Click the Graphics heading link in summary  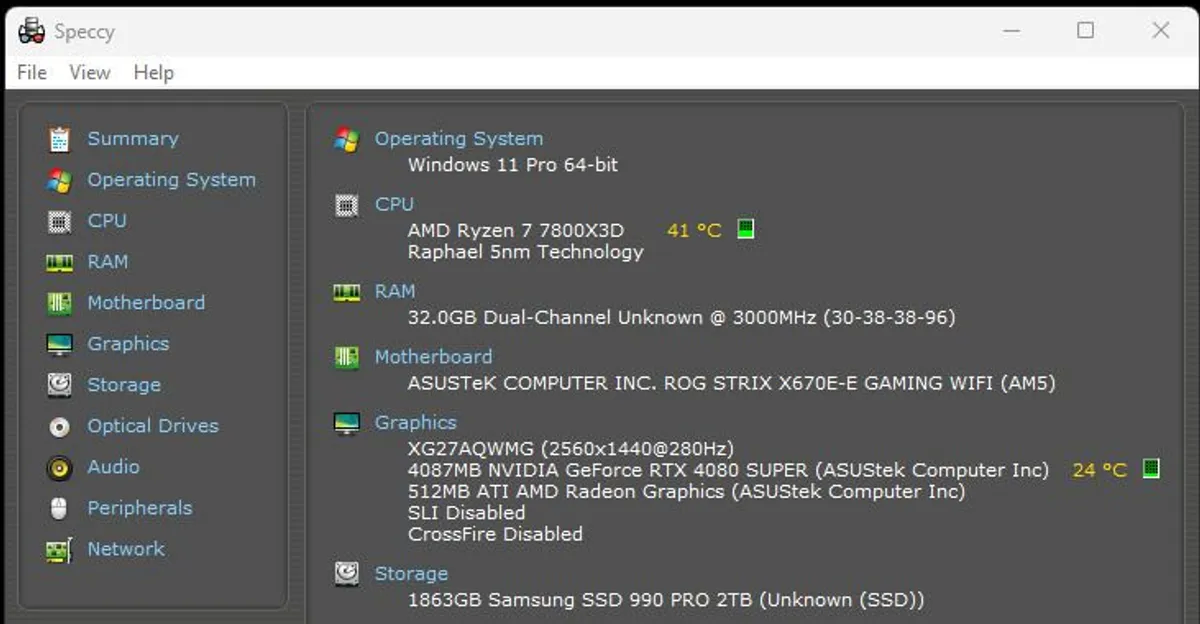click(415, 423)
